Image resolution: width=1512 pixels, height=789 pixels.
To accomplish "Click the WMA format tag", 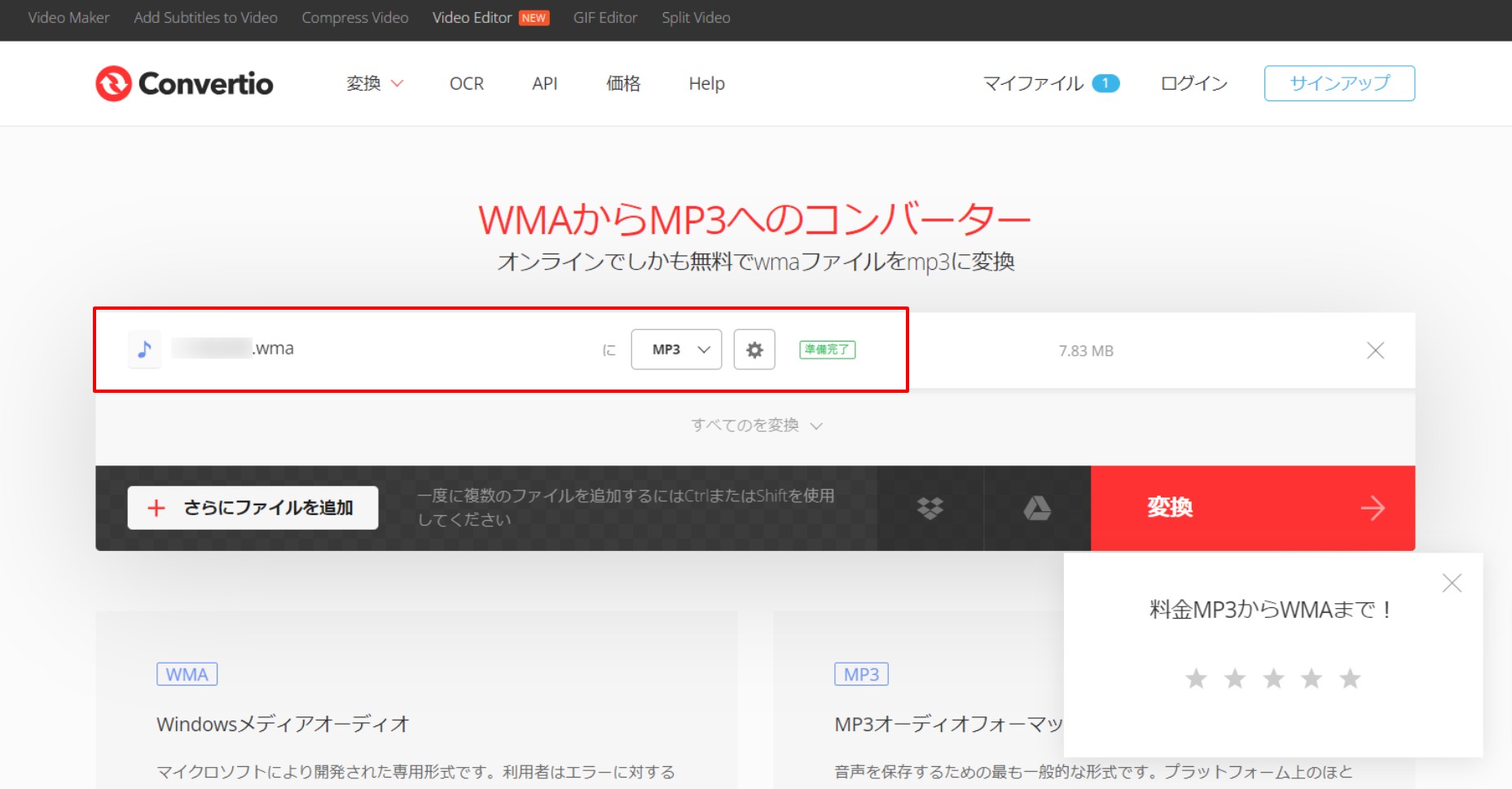I will [x=187, y=674].
